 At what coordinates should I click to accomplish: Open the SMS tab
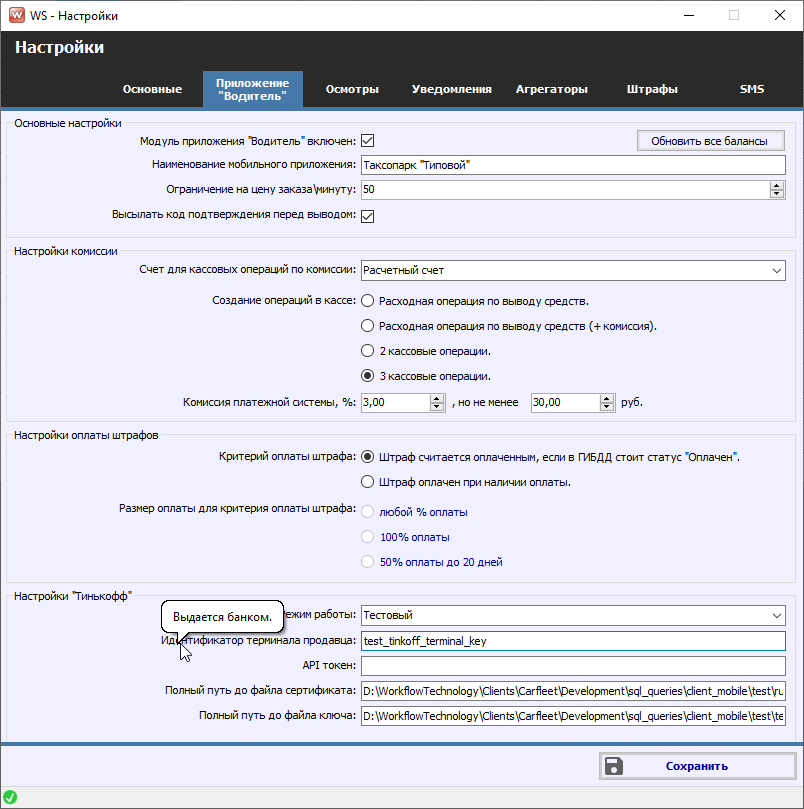coord(751,89)
